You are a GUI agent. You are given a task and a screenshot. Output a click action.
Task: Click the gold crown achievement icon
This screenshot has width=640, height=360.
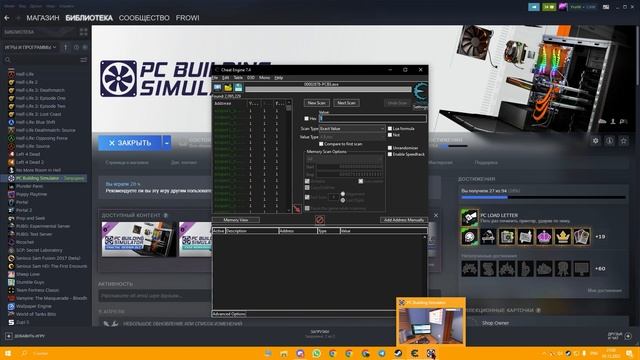[563, 237]
